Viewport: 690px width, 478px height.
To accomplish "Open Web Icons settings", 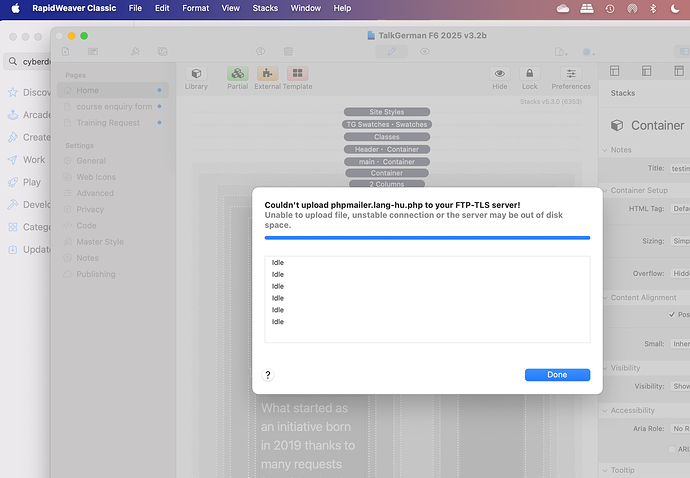I will (96, 177).
